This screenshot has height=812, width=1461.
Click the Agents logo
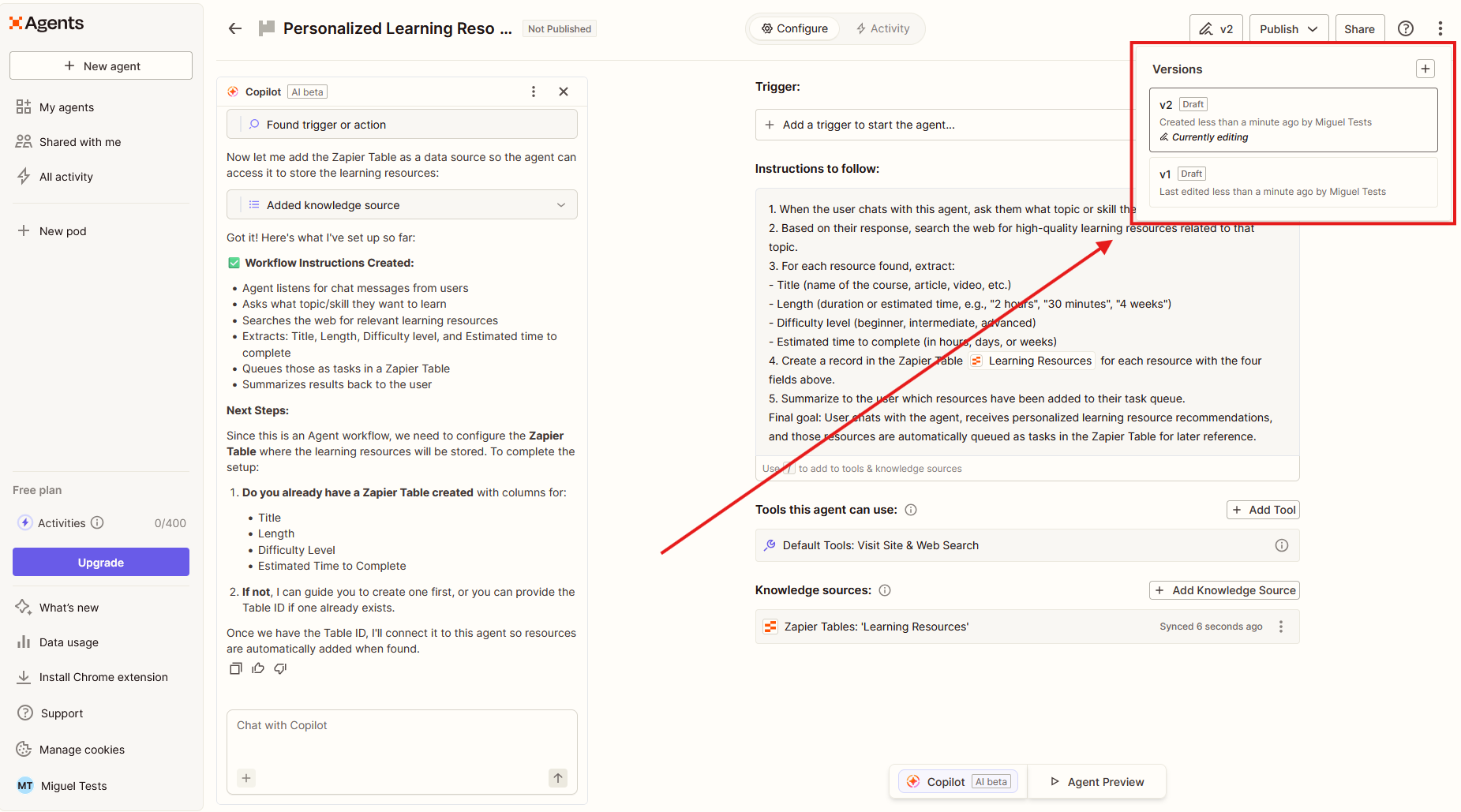(x=45, y=23)
